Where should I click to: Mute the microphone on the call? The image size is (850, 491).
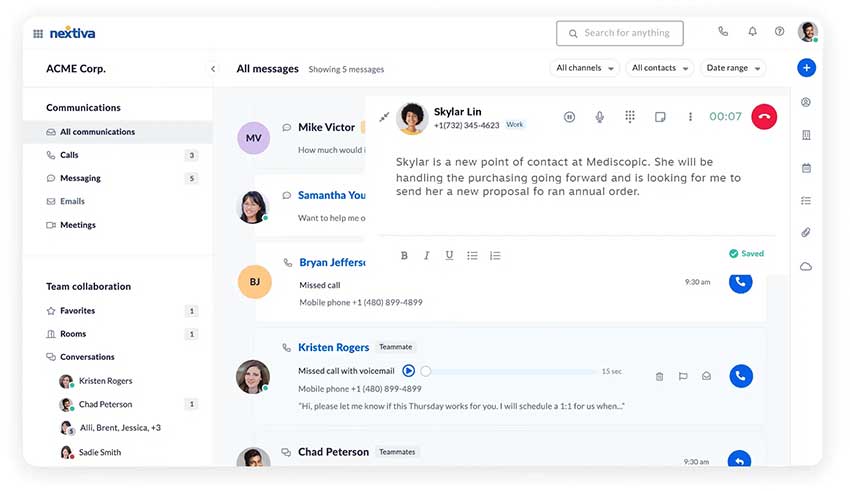[x=600, y=117]
